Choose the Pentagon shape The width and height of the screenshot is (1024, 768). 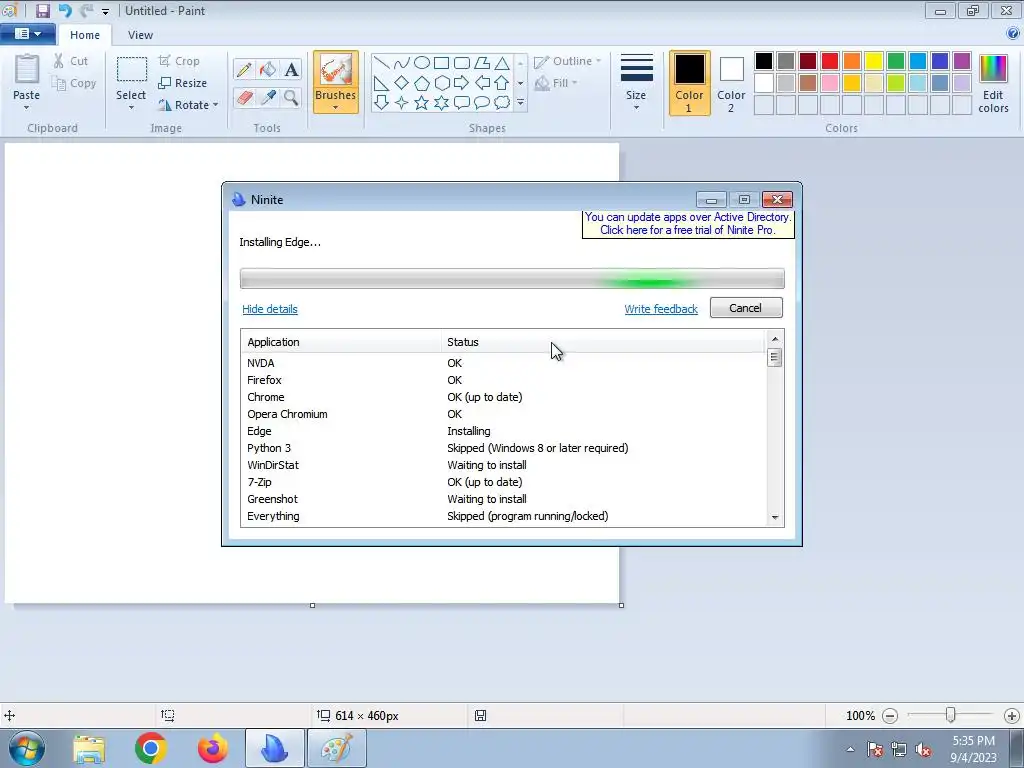[422, 83]
